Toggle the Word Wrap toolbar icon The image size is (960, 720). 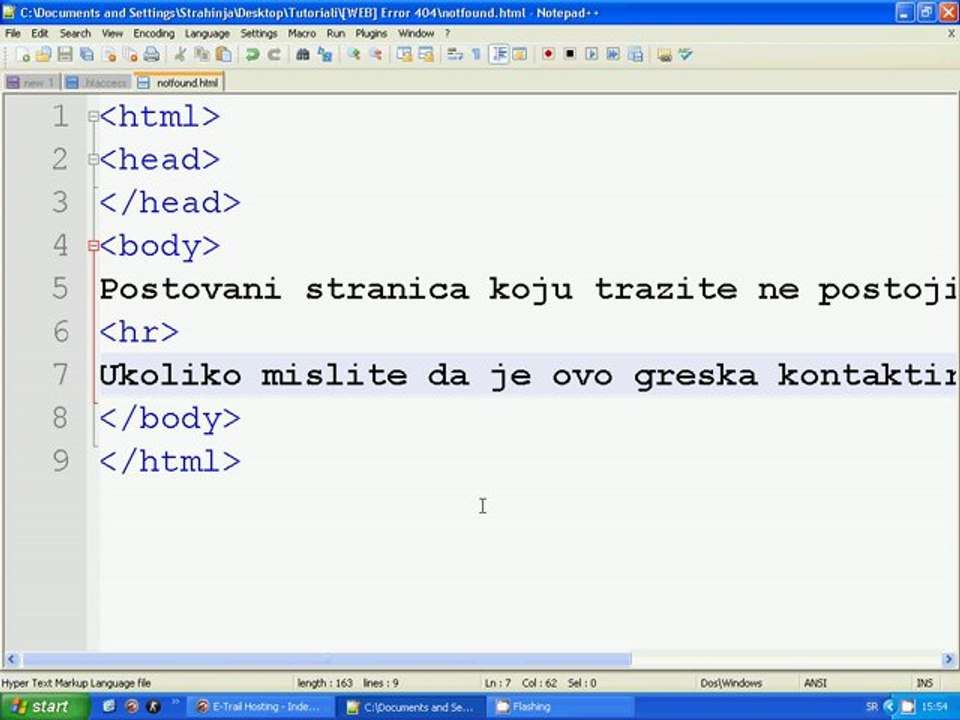pyautogui.click(x=455, y=54)
